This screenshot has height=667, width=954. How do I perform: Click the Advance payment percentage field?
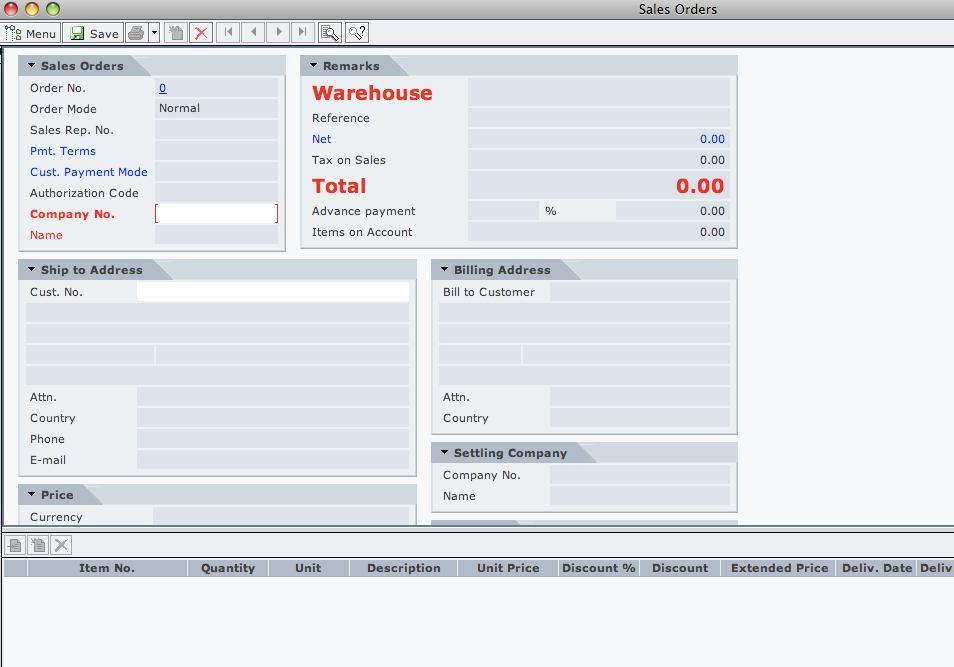503,211
